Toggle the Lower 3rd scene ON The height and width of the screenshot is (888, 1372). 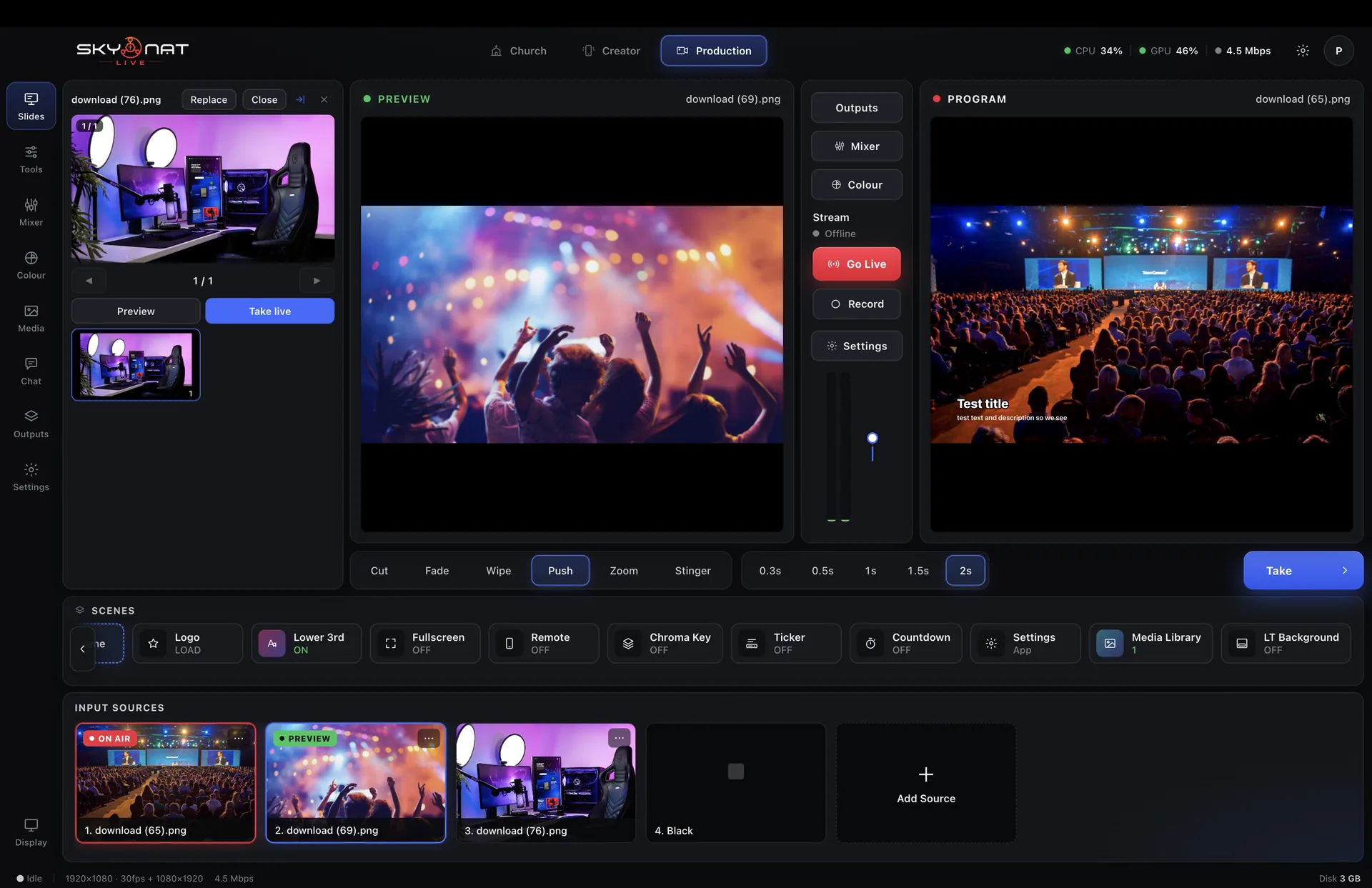[x=306, y=643]
